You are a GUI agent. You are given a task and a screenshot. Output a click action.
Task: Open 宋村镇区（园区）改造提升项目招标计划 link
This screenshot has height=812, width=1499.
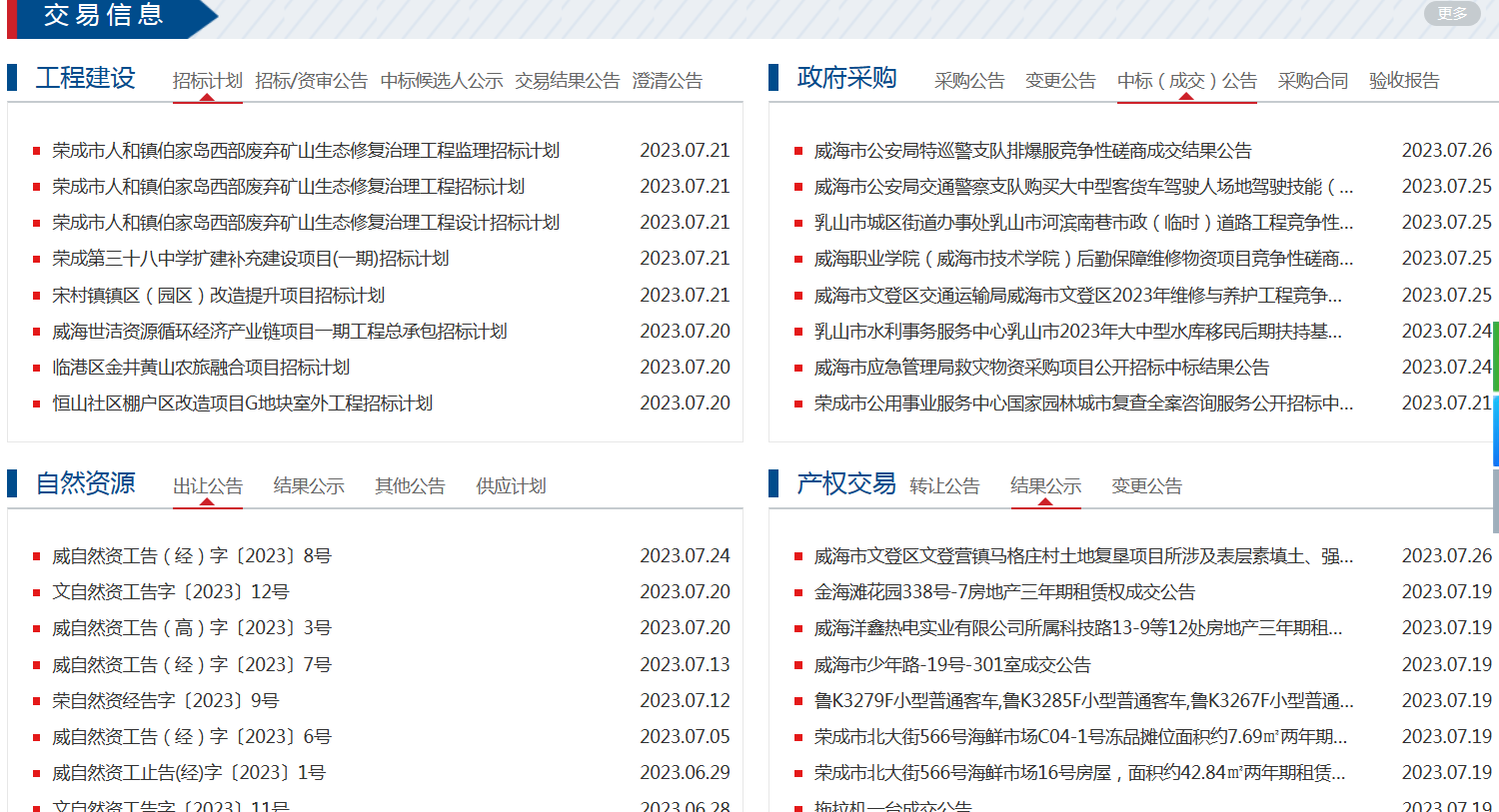click(x=218, y=296)
